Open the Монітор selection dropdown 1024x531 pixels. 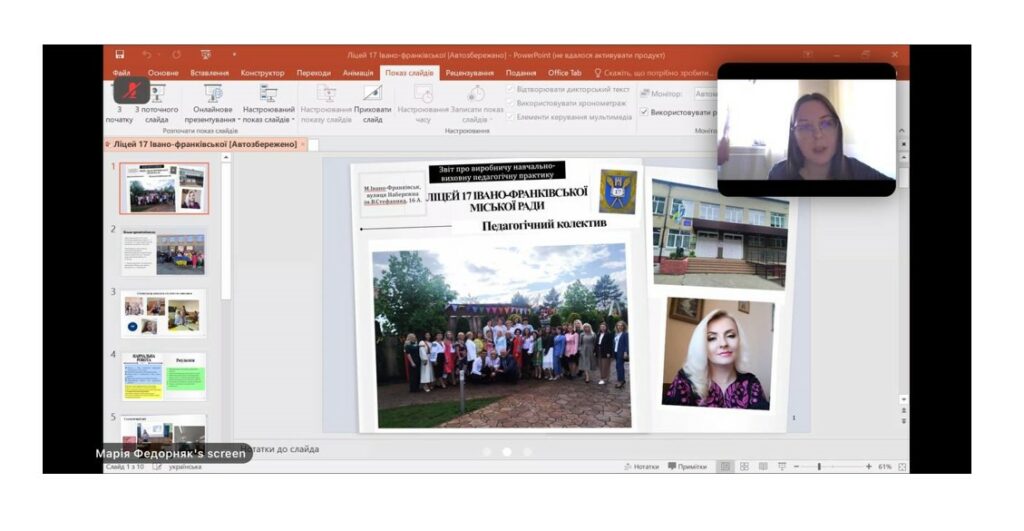pyautogui.click(x=705, y=94)
